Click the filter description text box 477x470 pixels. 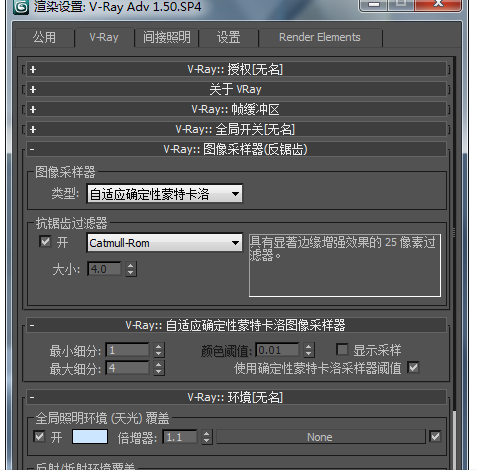[345, 265]
